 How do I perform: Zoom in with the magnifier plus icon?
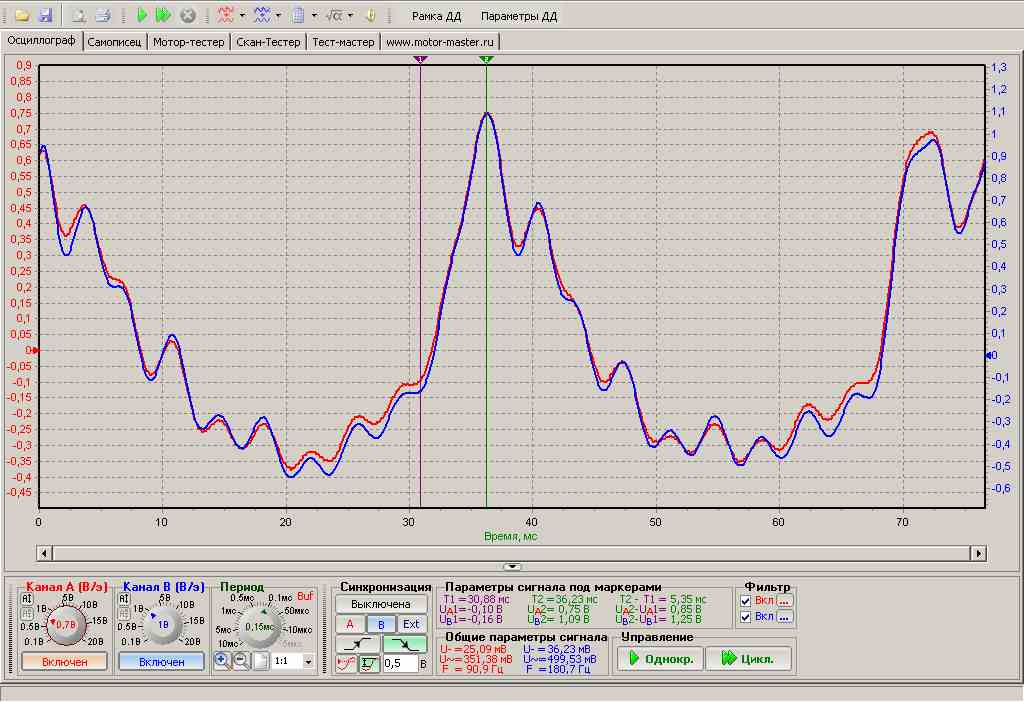click(x=222, y=661)
